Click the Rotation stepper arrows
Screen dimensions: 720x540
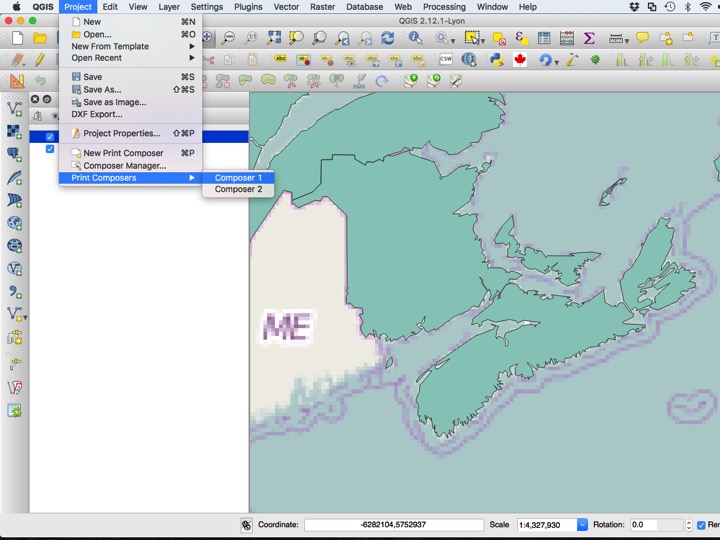pyautogui.click(x=688, y=524)
